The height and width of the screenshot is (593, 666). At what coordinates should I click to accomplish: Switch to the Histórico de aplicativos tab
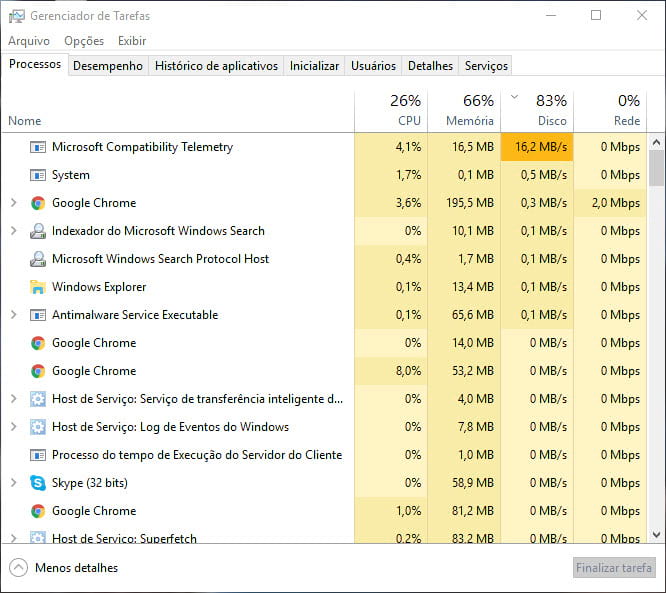tap(216, 66)
